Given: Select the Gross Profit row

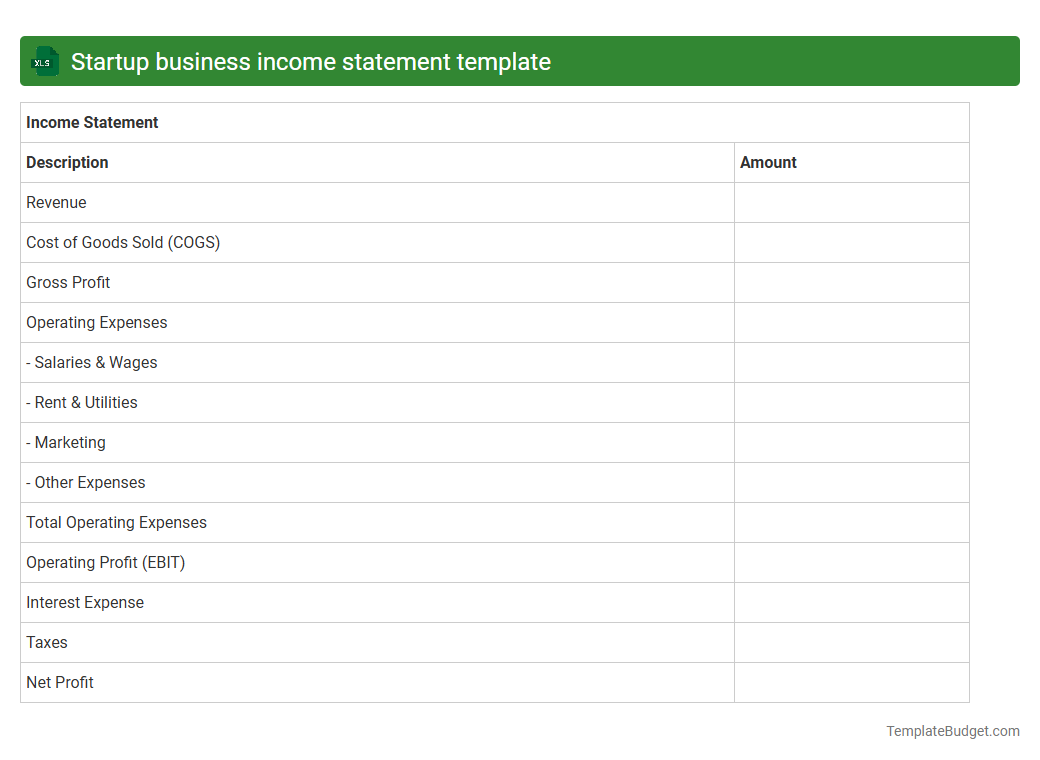Looking at the screenshot, I should tap(68, 282).
